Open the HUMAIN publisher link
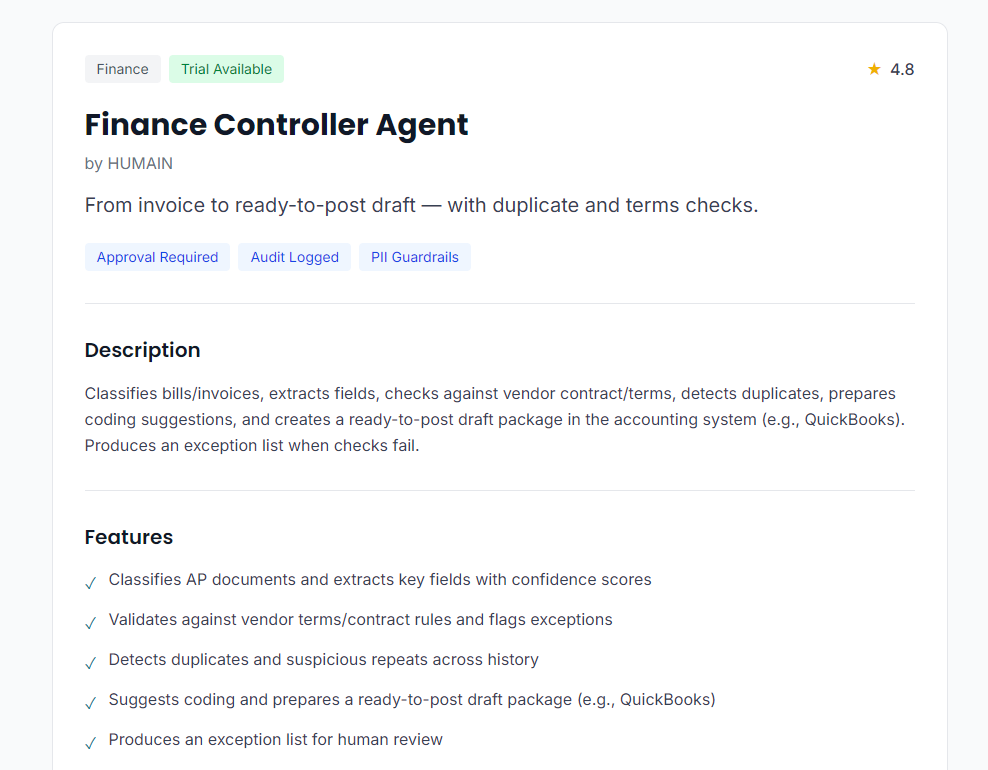 140,164
